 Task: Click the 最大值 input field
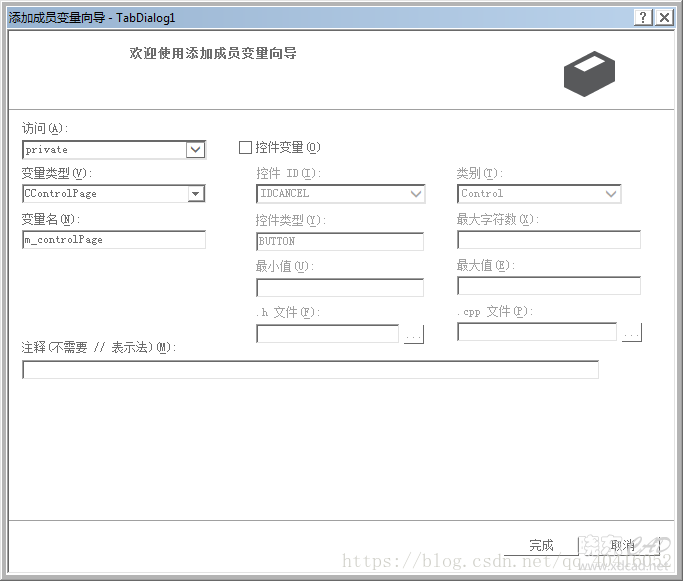549,286
